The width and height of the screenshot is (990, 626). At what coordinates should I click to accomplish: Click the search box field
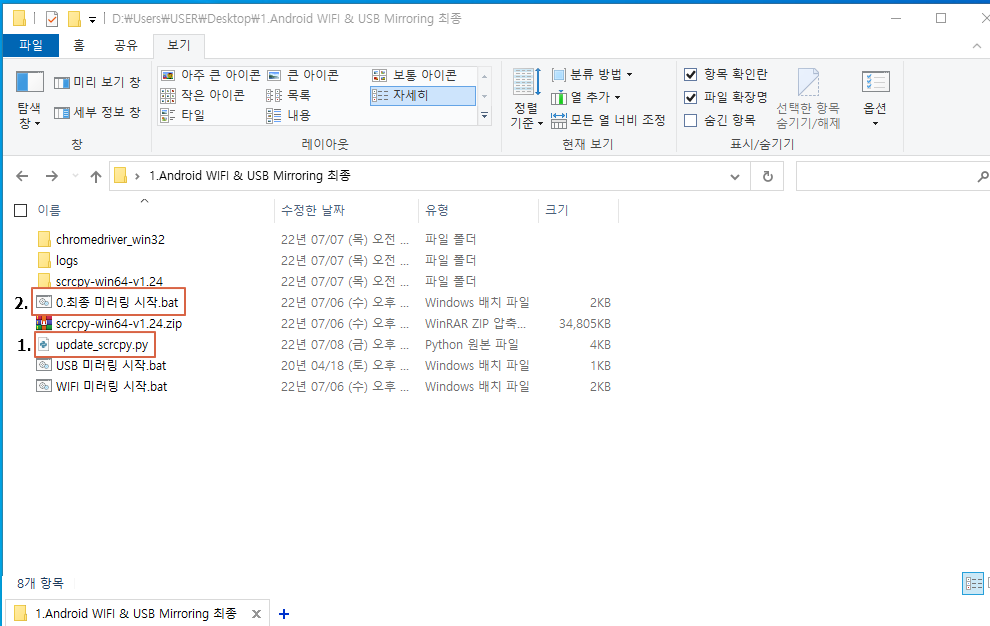click(893, 176)
